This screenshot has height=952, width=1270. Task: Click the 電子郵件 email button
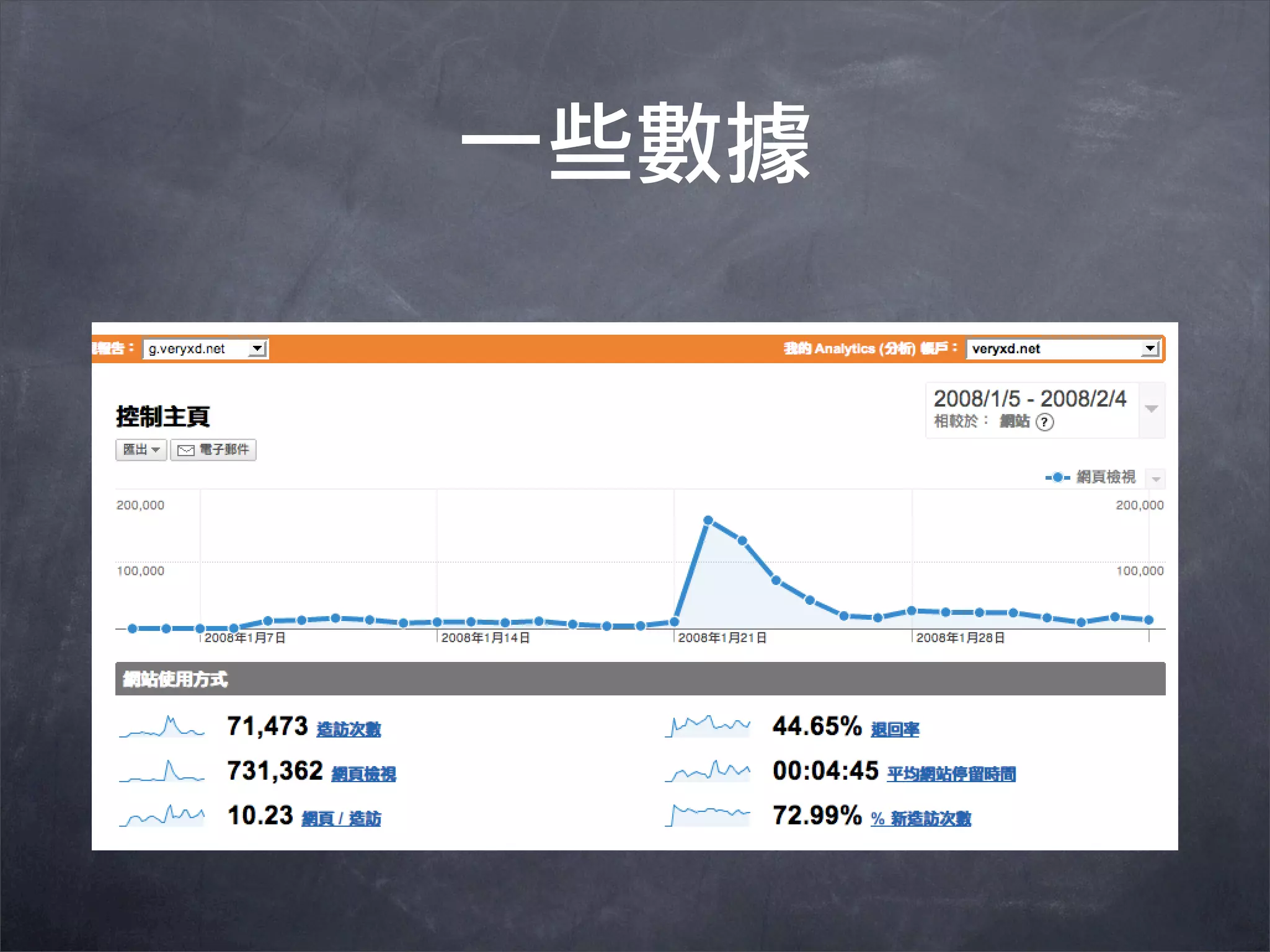213,449
